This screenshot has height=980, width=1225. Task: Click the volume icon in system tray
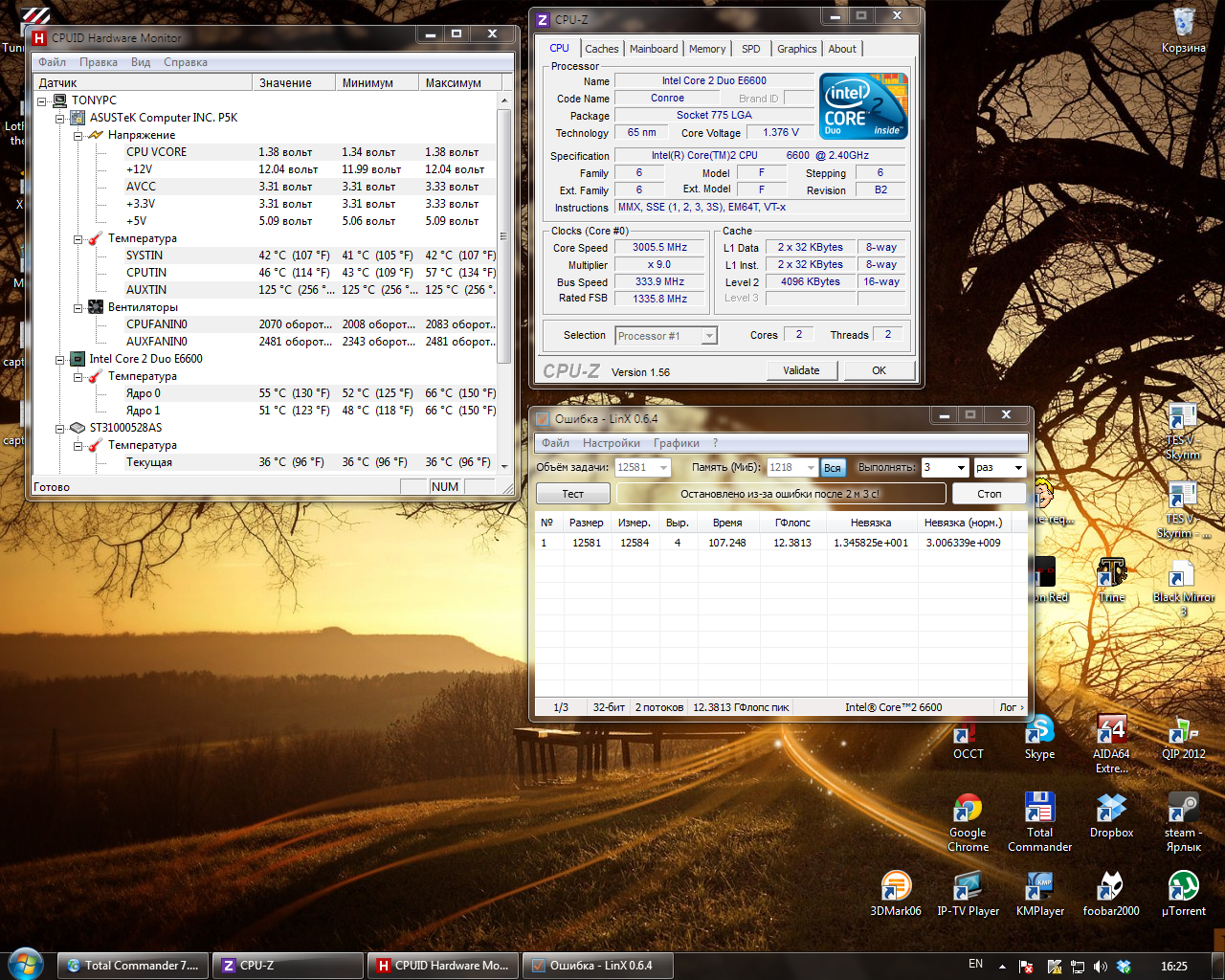(x=1100, y=967)
